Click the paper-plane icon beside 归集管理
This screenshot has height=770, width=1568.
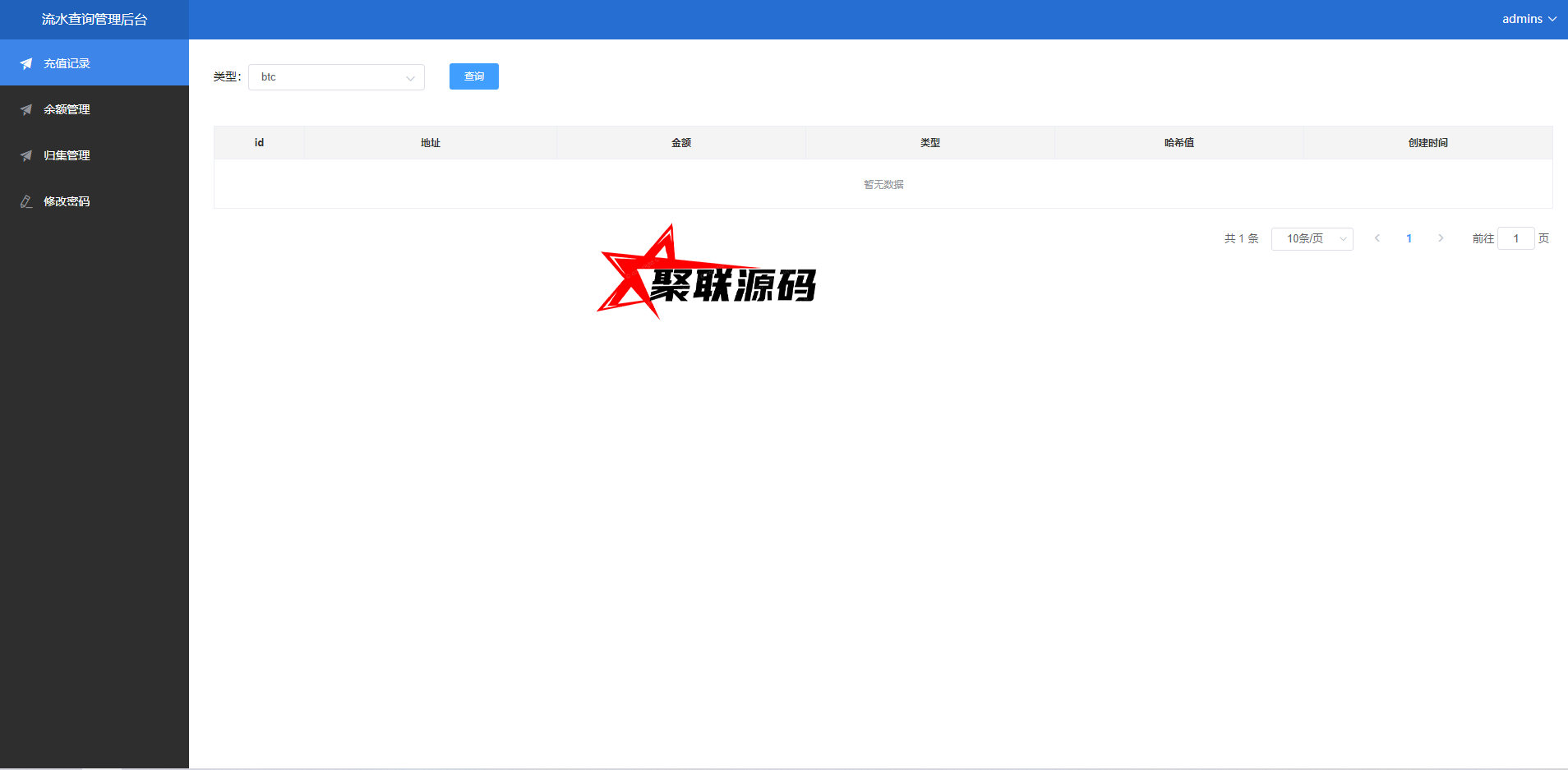tap(26, 155)
